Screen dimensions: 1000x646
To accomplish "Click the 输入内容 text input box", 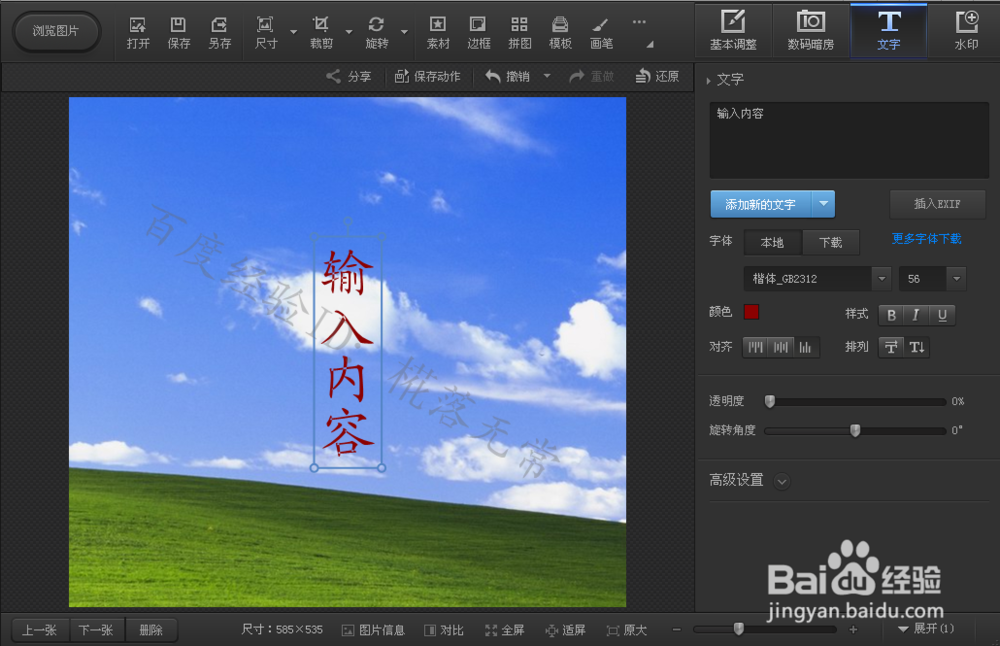I will coord(849,140).
